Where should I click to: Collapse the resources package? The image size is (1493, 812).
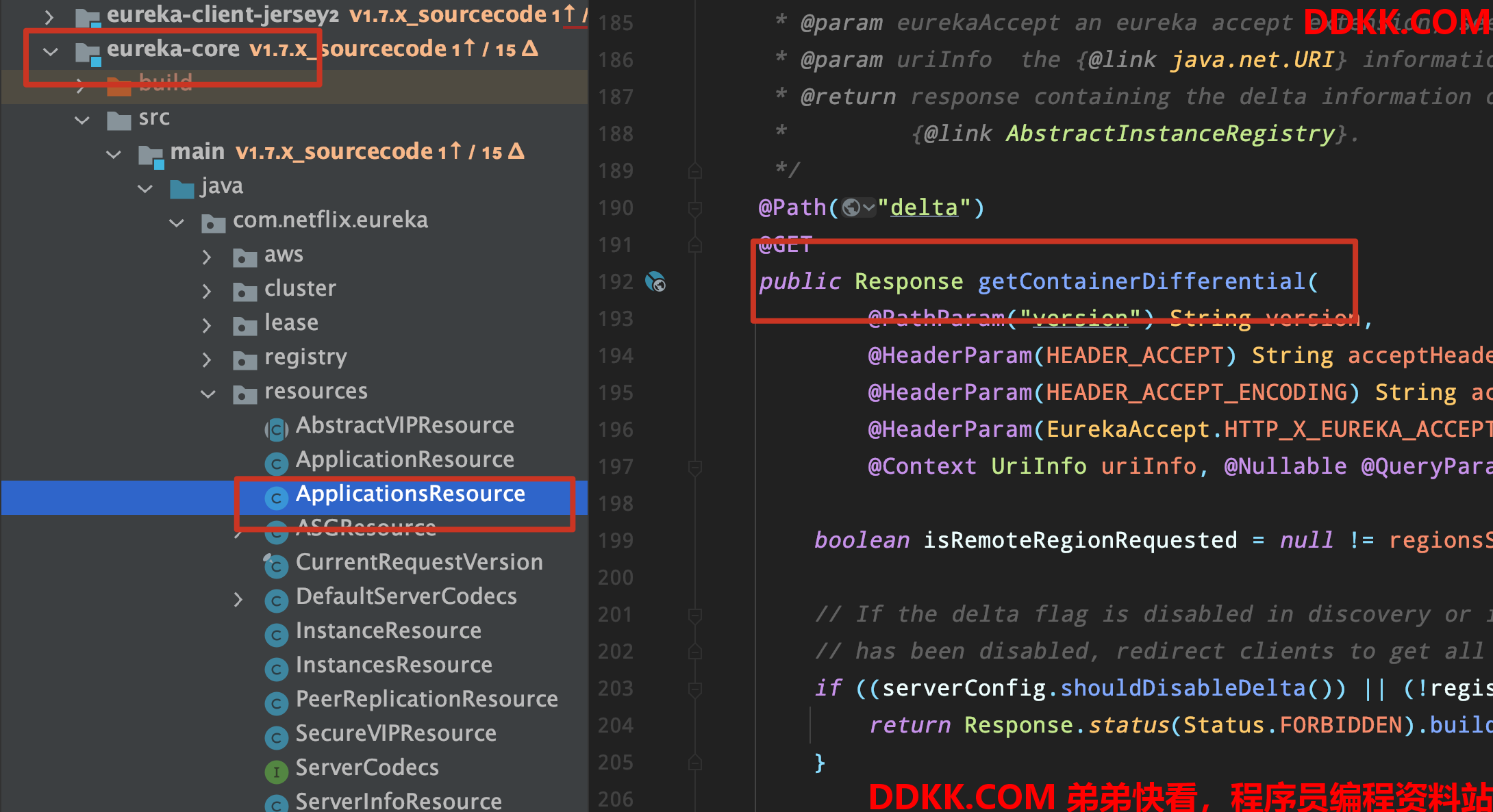(x=208, y=394)
